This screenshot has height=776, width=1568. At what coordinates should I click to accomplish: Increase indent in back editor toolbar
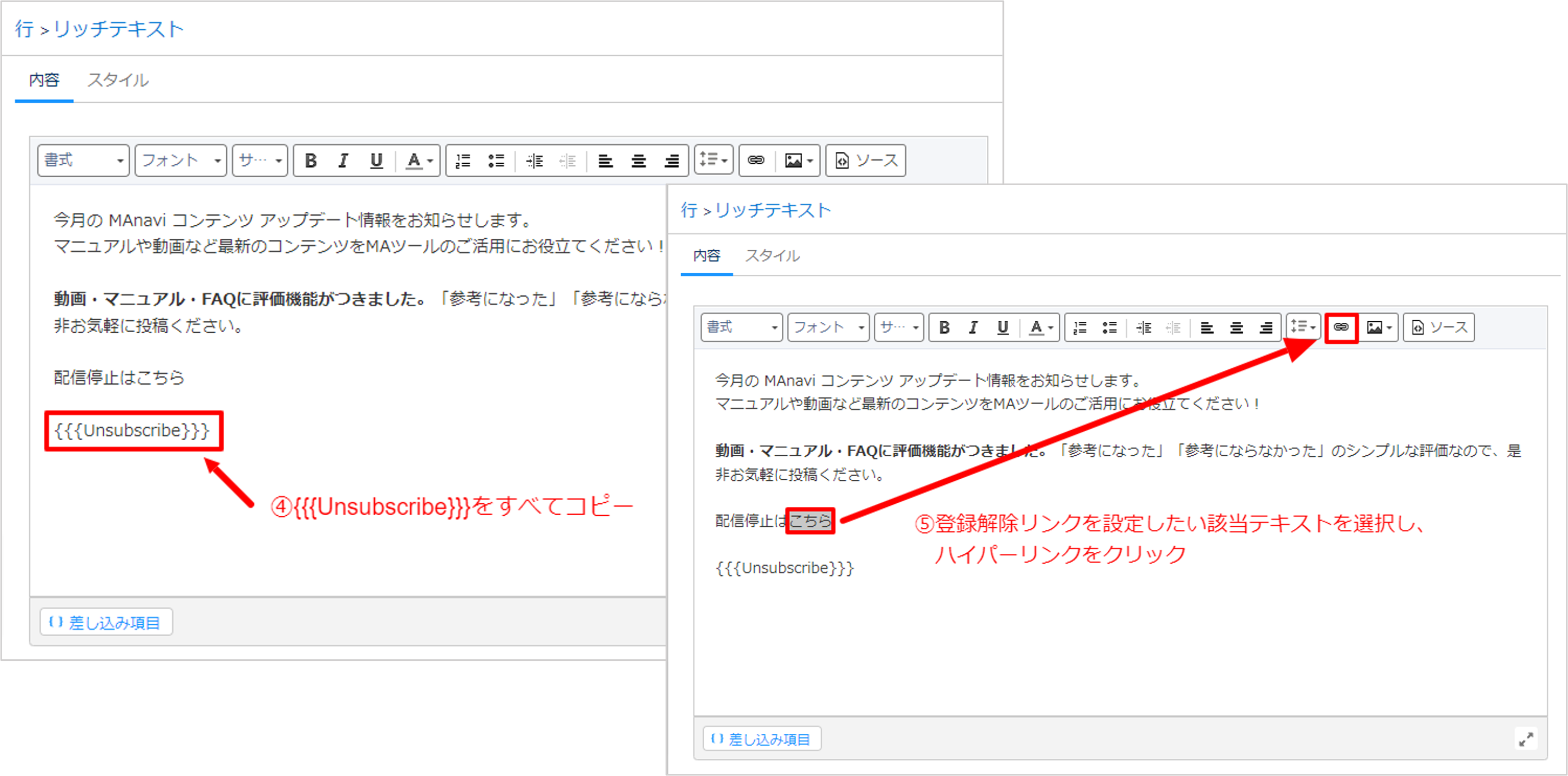(534, 161)
